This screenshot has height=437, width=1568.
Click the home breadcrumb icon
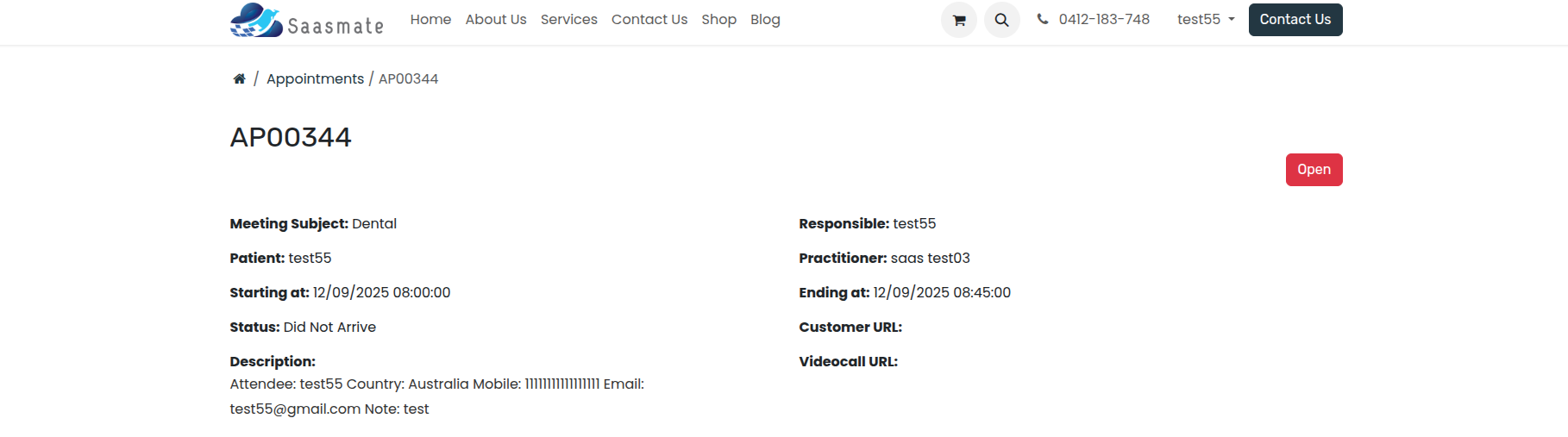pos(239,79)
